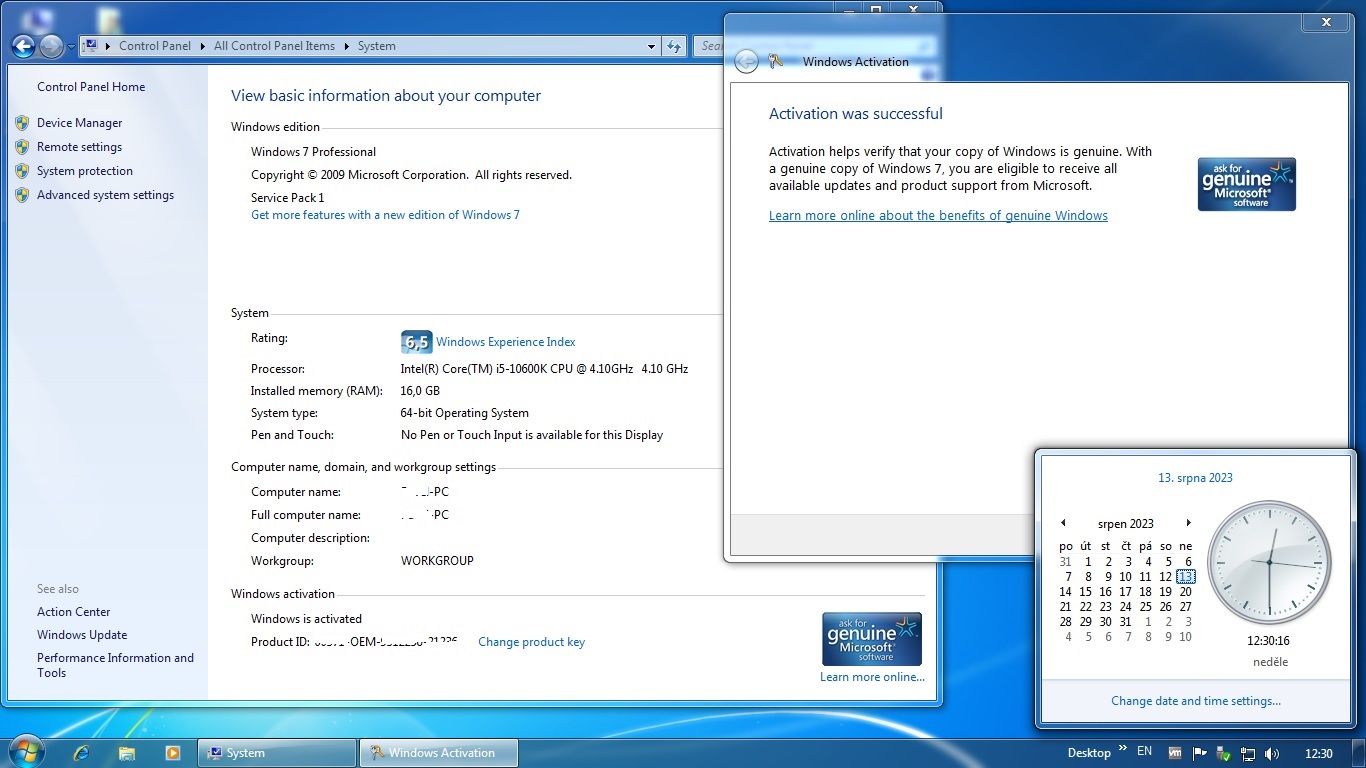Select Control Panel in the address breadcrumb
The height and width of the screenshot is (768, 1366).
(155, 46)
